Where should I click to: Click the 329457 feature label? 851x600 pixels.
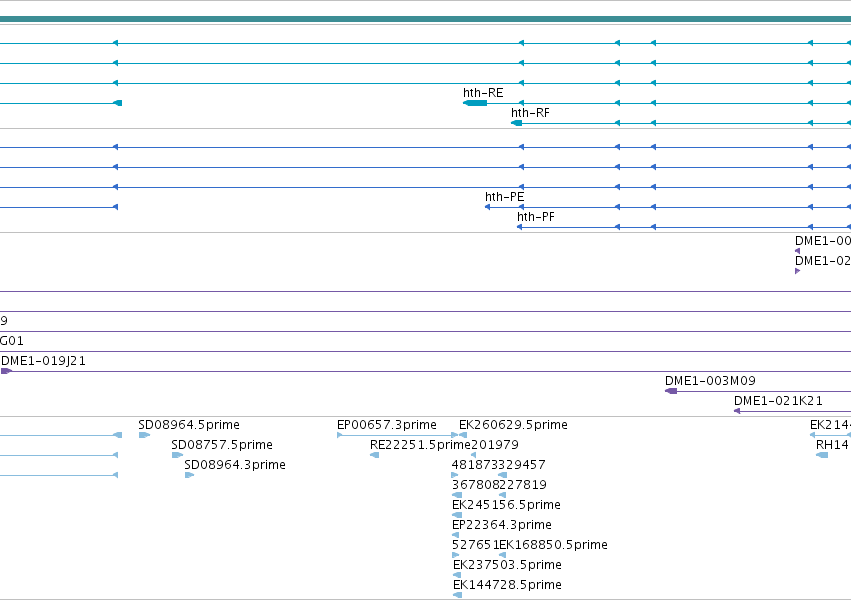522,465
